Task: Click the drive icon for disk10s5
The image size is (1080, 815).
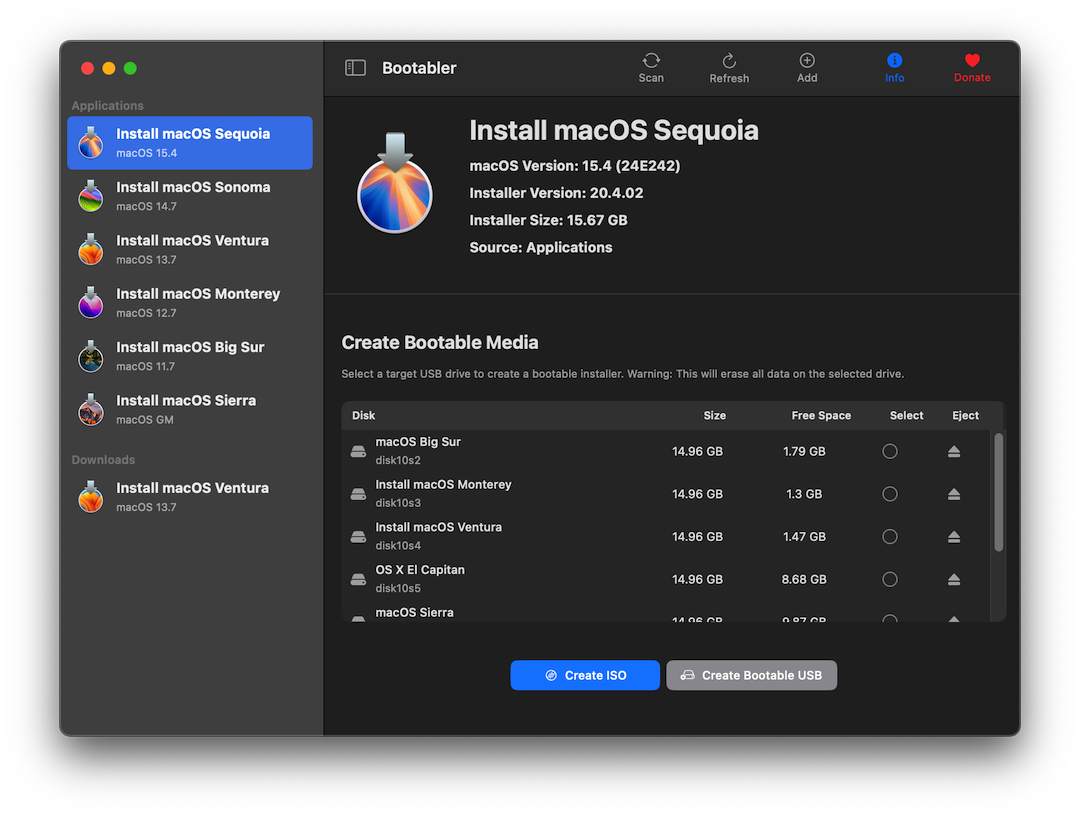Action: click(358, 579)
